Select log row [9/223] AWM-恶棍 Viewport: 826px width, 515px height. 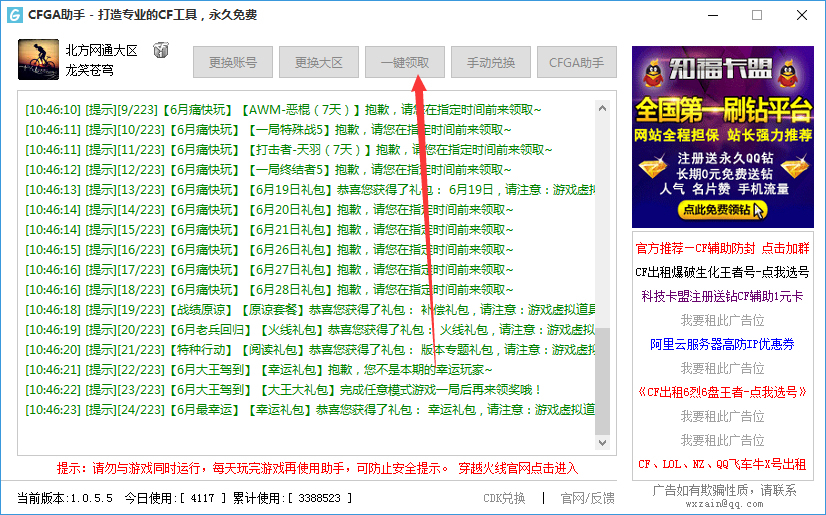(283, 110)
